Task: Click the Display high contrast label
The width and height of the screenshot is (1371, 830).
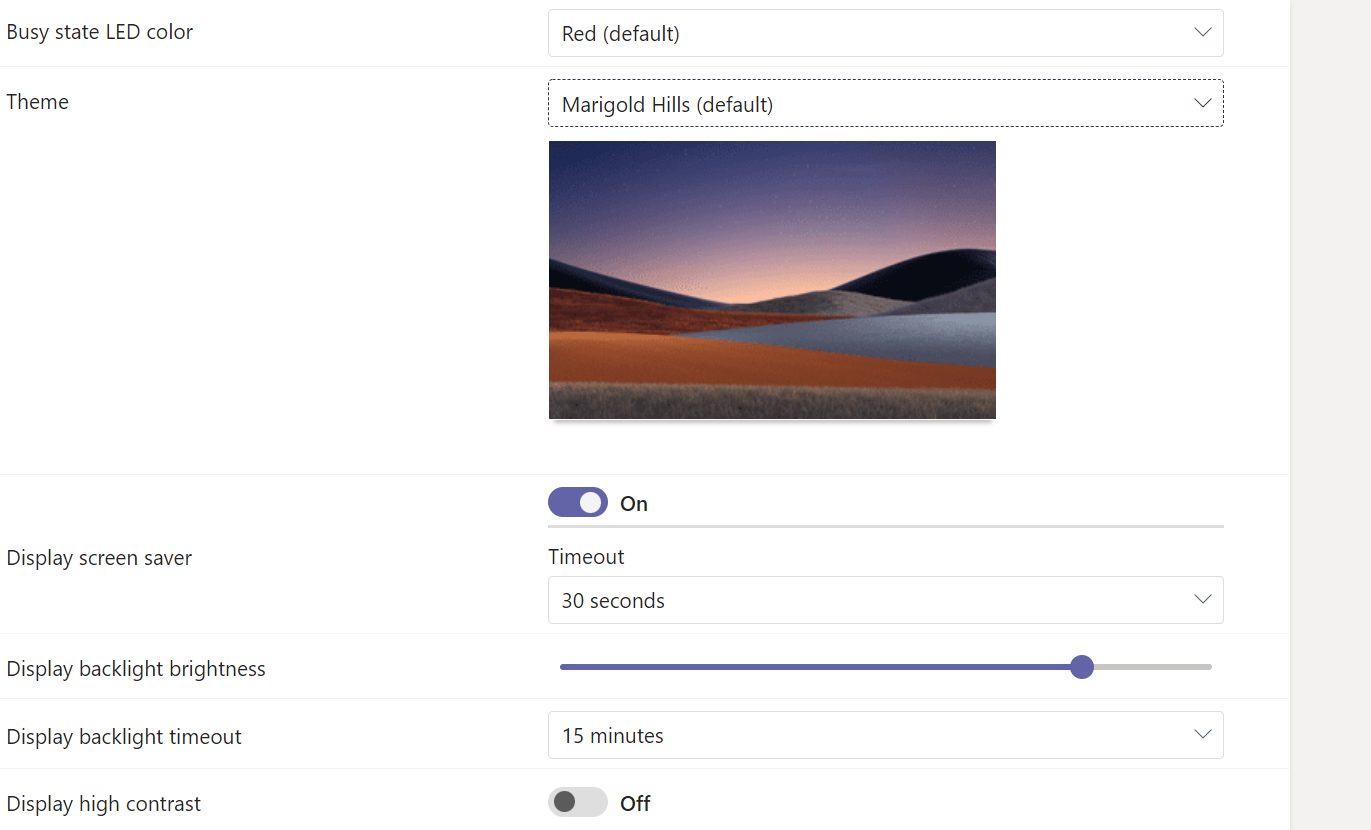Action: (x=104, y=804)
